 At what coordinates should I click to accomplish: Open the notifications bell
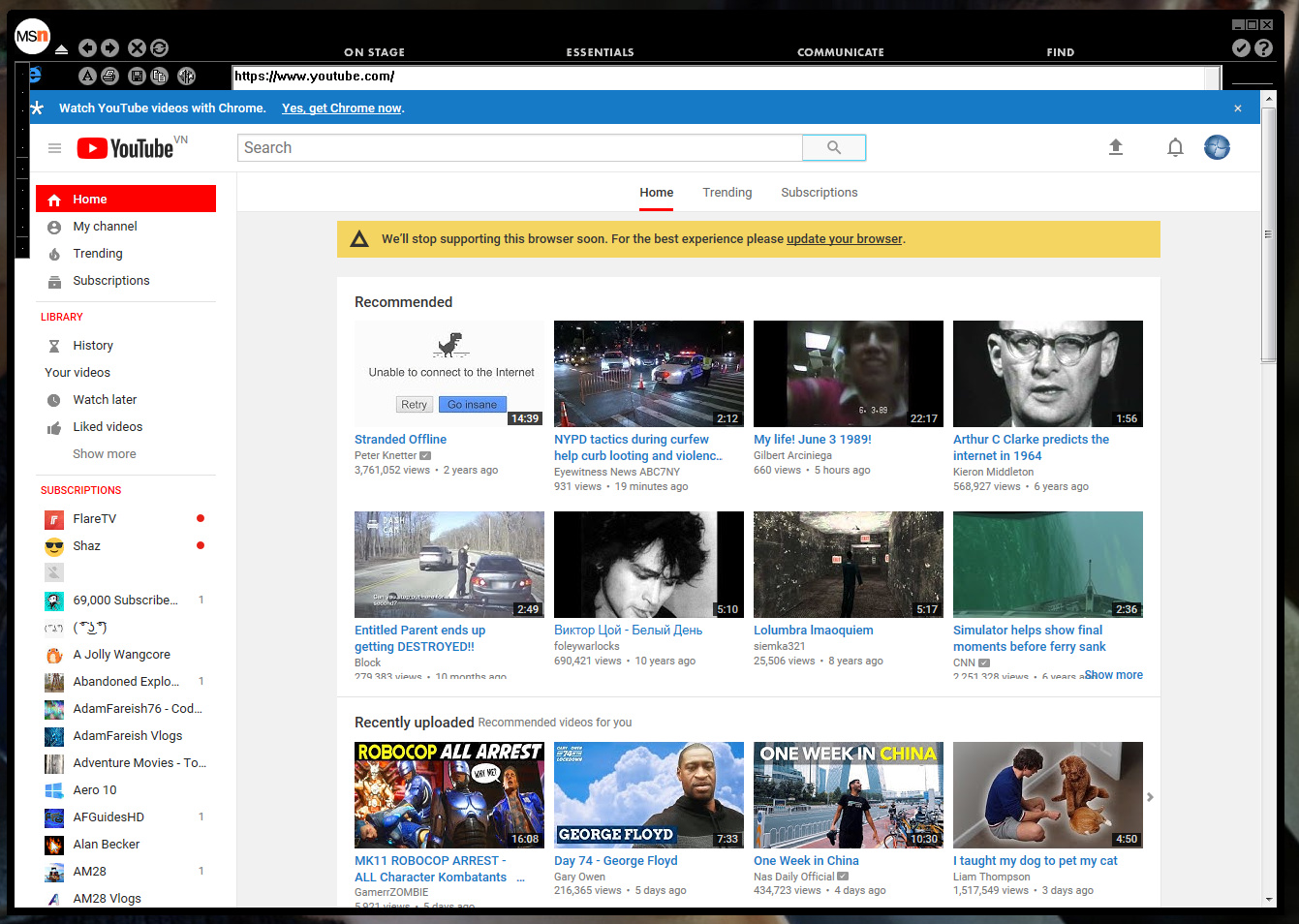1175,147
